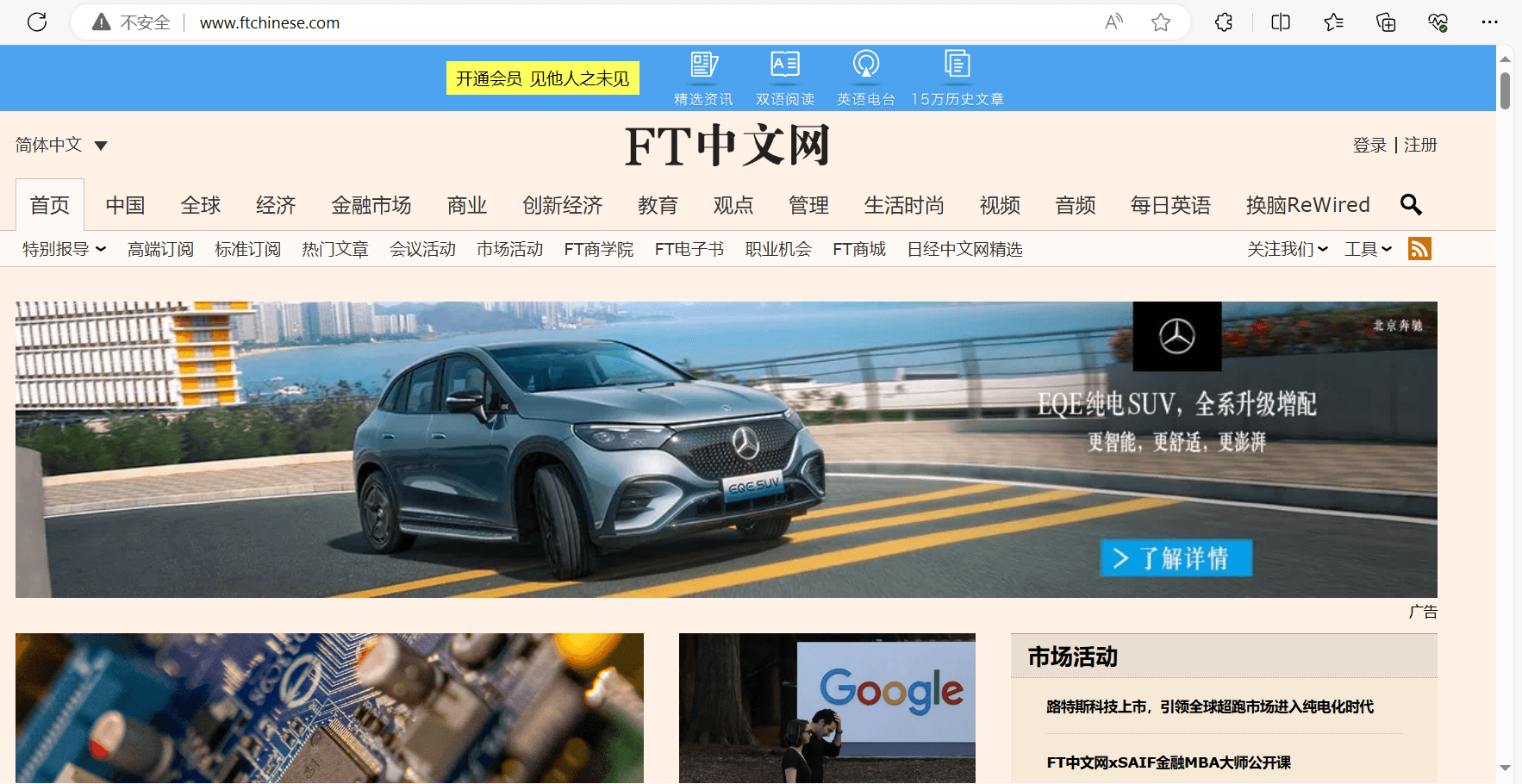
Task: Open the 换脑ReWired section
Action: click(1308, 205)
